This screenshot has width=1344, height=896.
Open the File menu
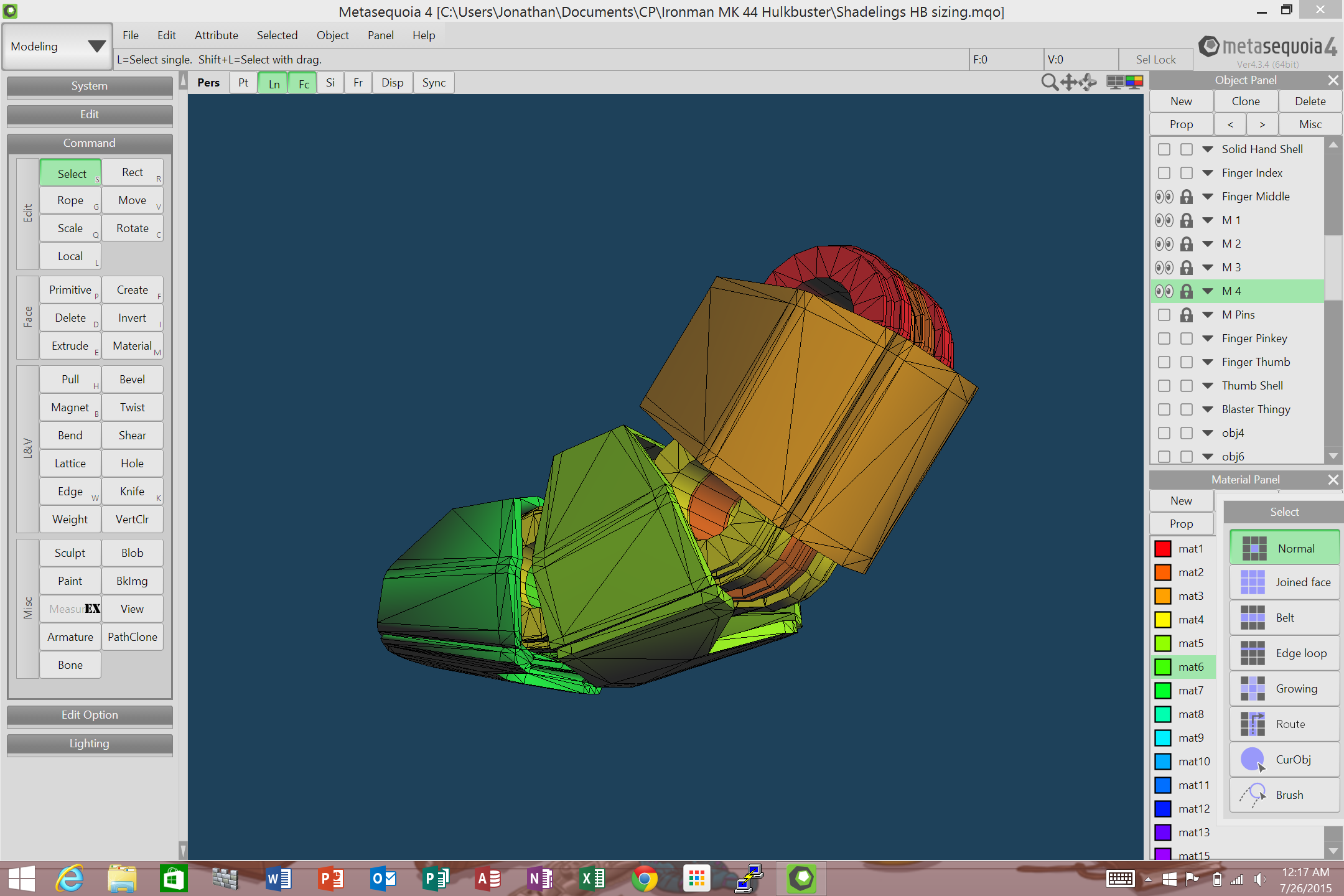[x=131, y=35]
